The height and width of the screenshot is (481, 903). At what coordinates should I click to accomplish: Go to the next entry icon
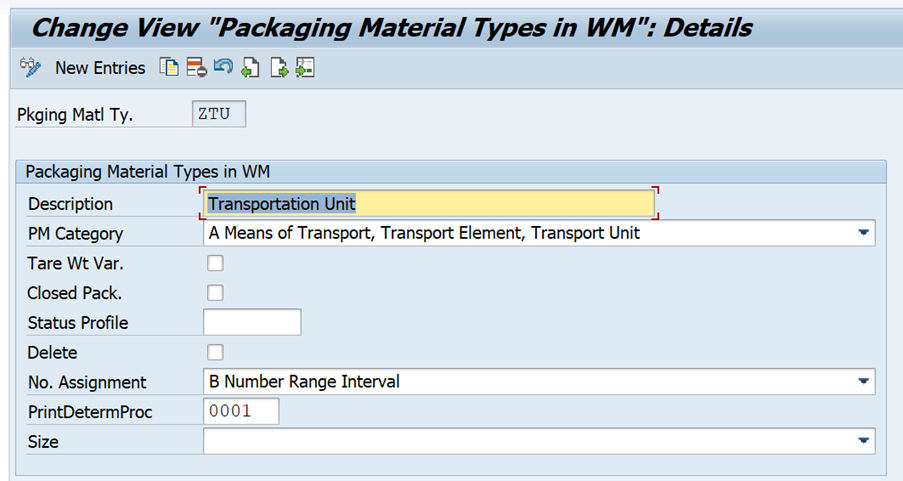click(278, 68)
